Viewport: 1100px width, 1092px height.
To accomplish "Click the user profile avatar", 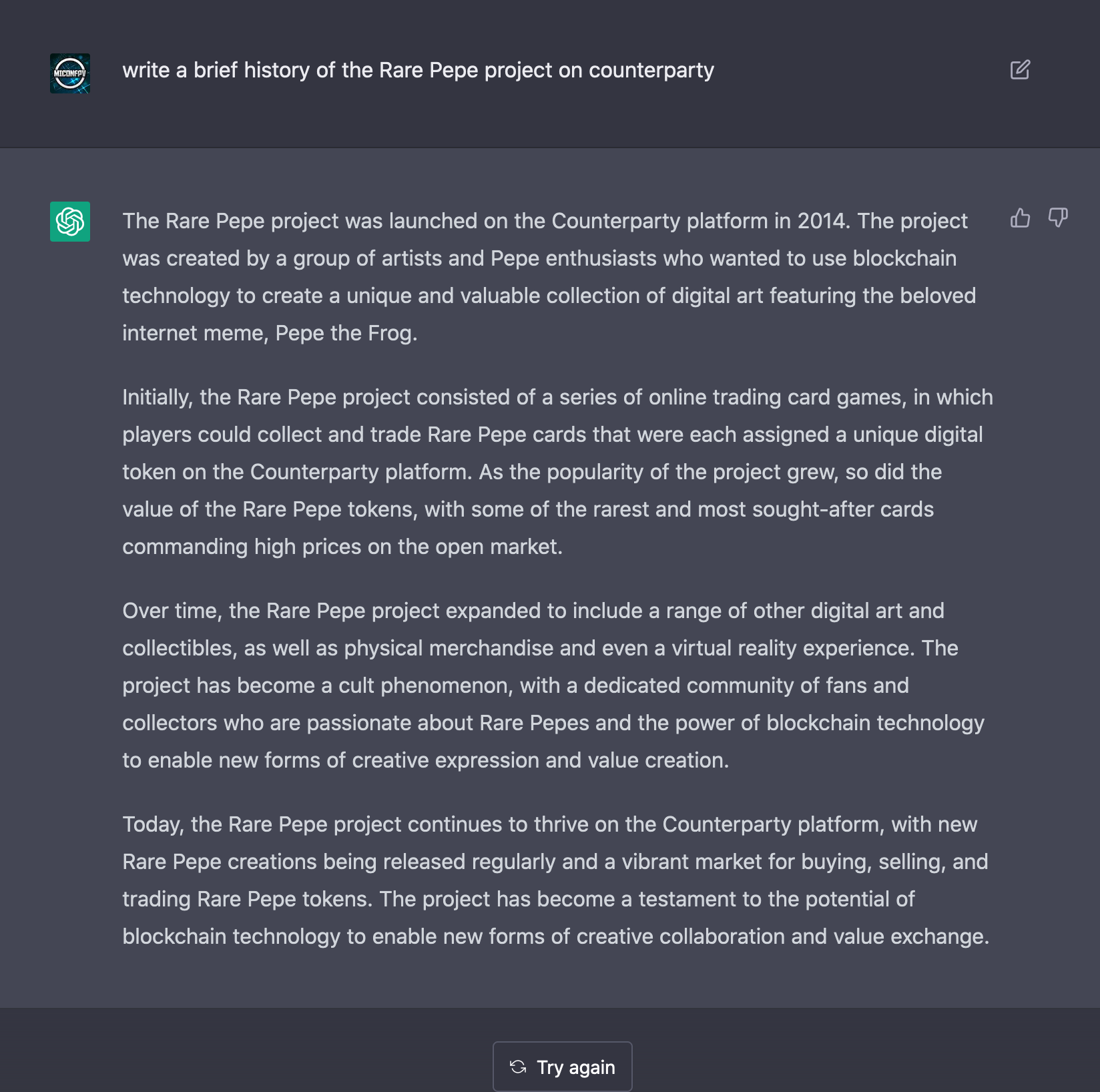I will coord(70,73).
